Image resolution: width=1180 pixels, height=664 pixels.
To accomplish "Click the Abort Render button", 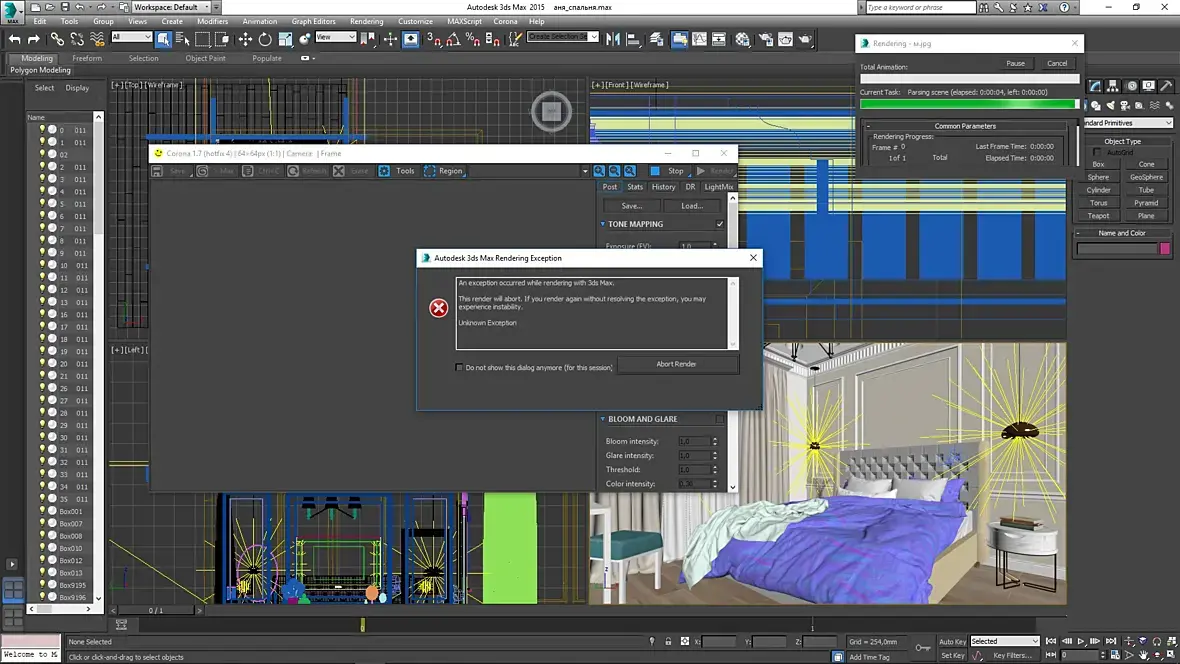I will tap(677, 364).
